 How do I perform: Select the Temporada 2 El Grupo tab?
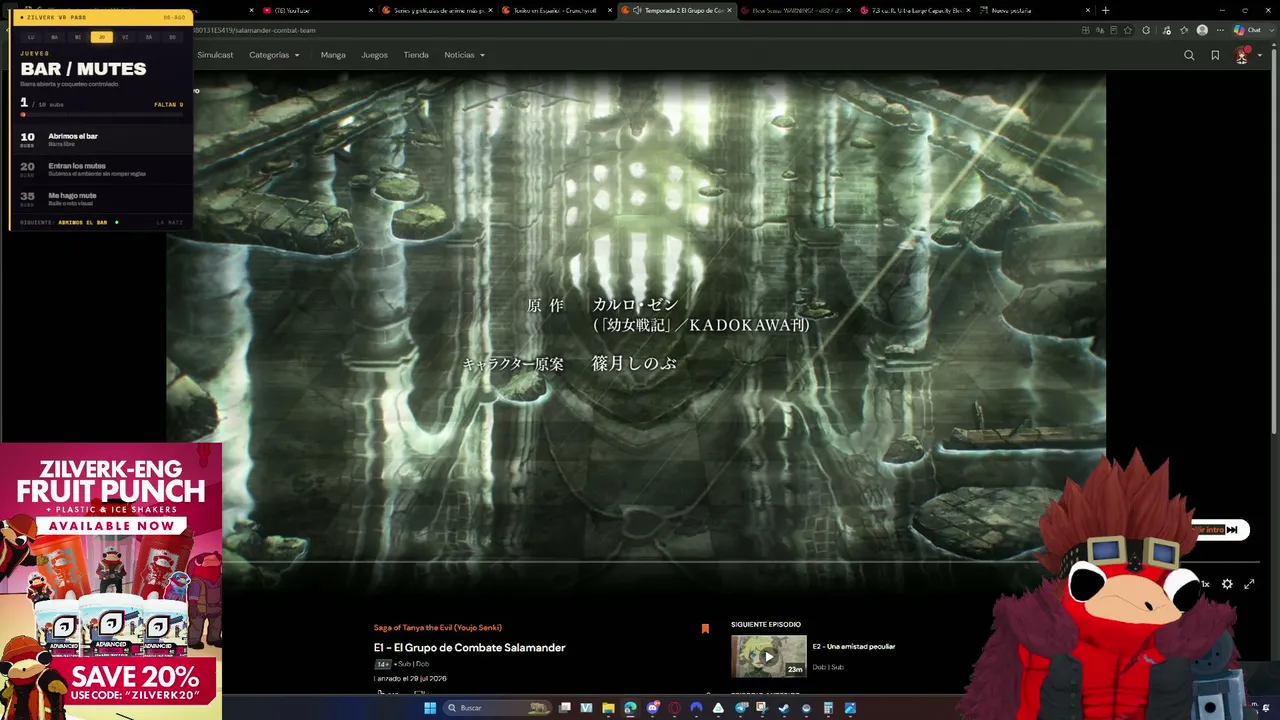coord(675,11)
